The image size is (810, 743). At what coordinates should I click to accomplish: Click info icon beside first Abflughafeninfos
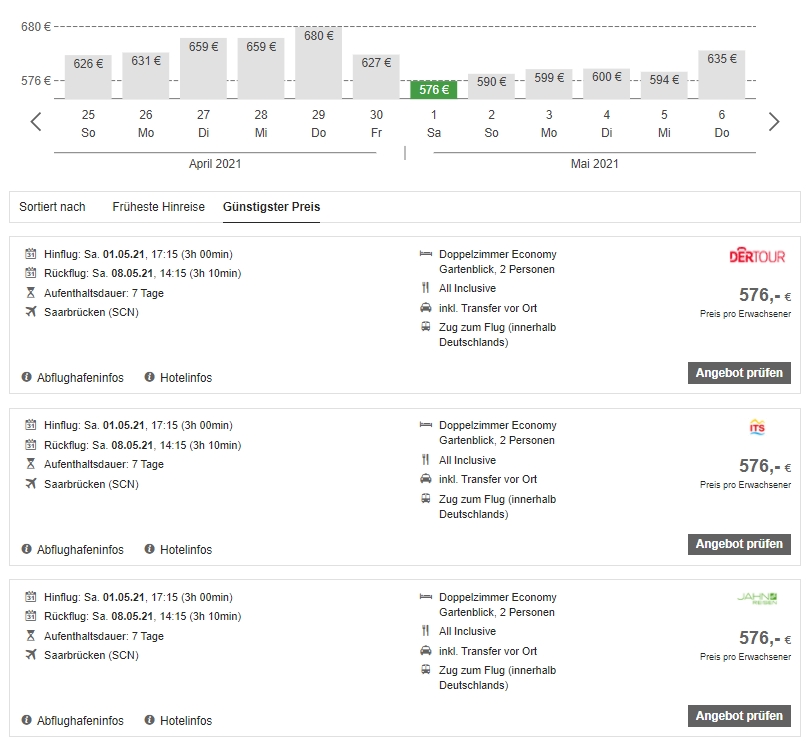tap(27, 377)
